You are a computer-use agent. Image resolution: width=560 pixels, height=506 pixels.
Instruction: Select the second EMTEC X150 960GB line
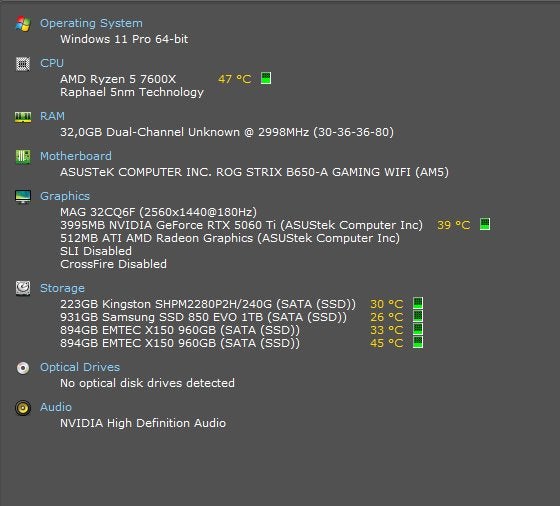tap(180, 343)
